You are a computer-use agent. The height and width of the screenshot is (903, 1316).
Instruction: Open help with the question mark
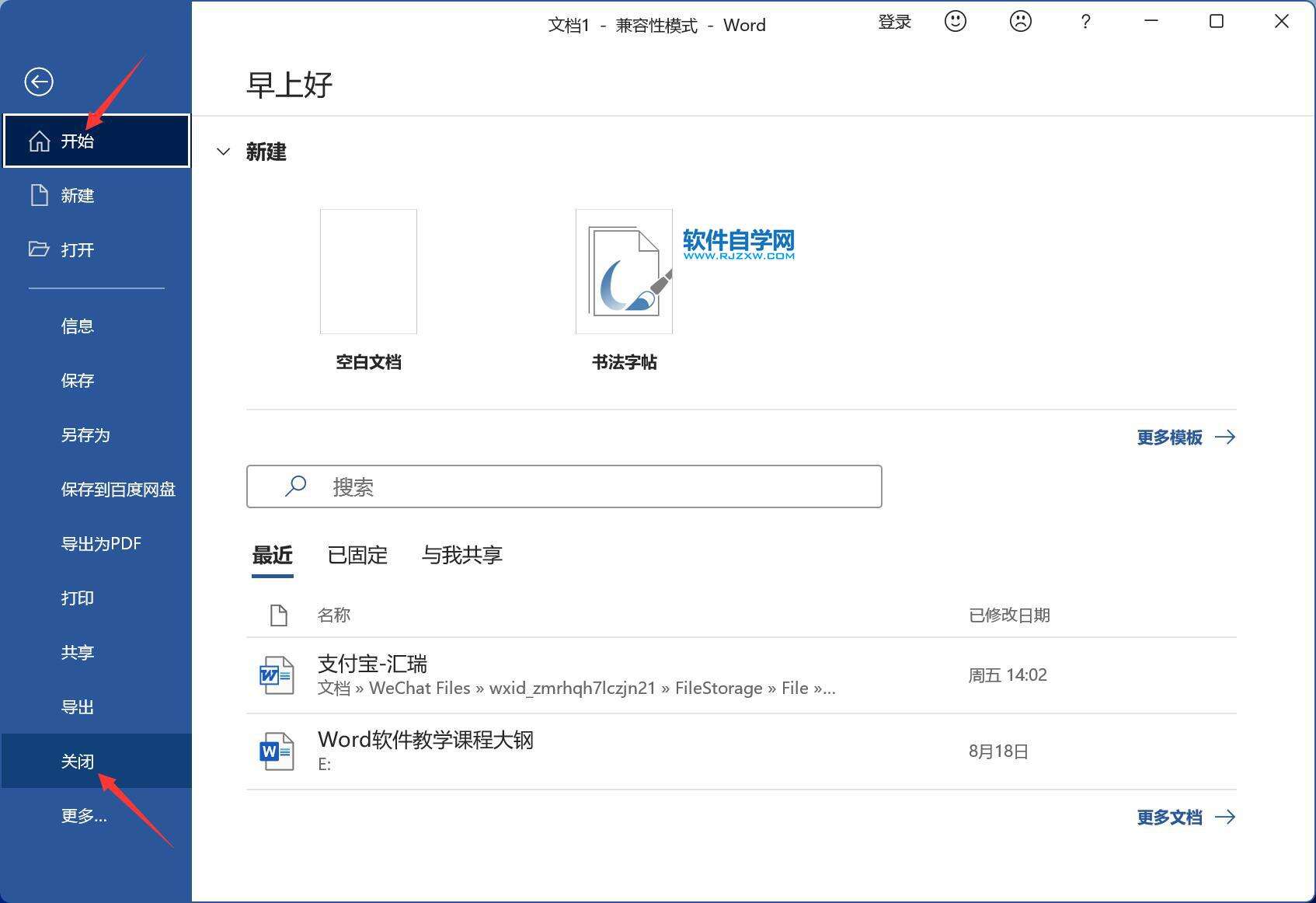pos(1085,22)
